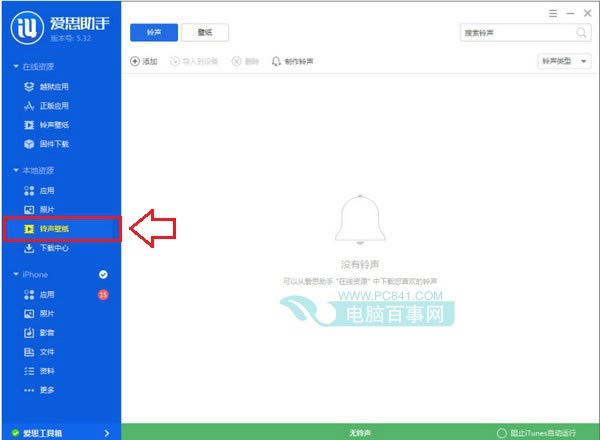600x440 pixels.
Task: Switch to the 壁纸 tab
Action: tap(205, 33)
